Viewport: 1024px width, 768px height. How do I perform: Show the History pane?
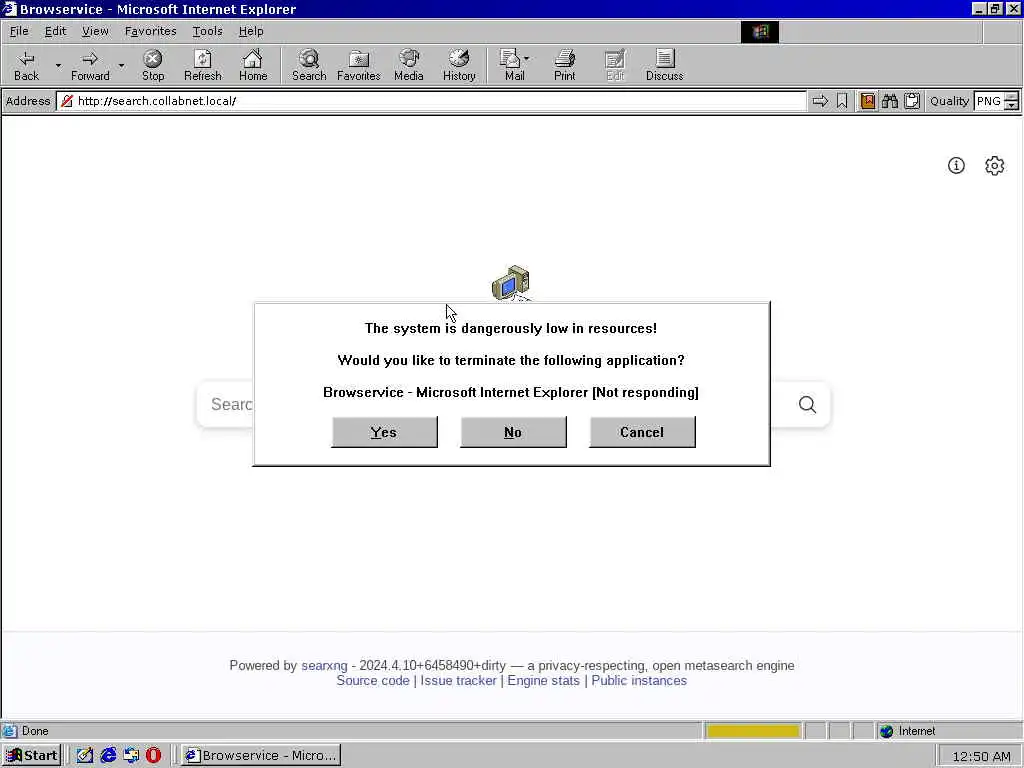[459, 65]
